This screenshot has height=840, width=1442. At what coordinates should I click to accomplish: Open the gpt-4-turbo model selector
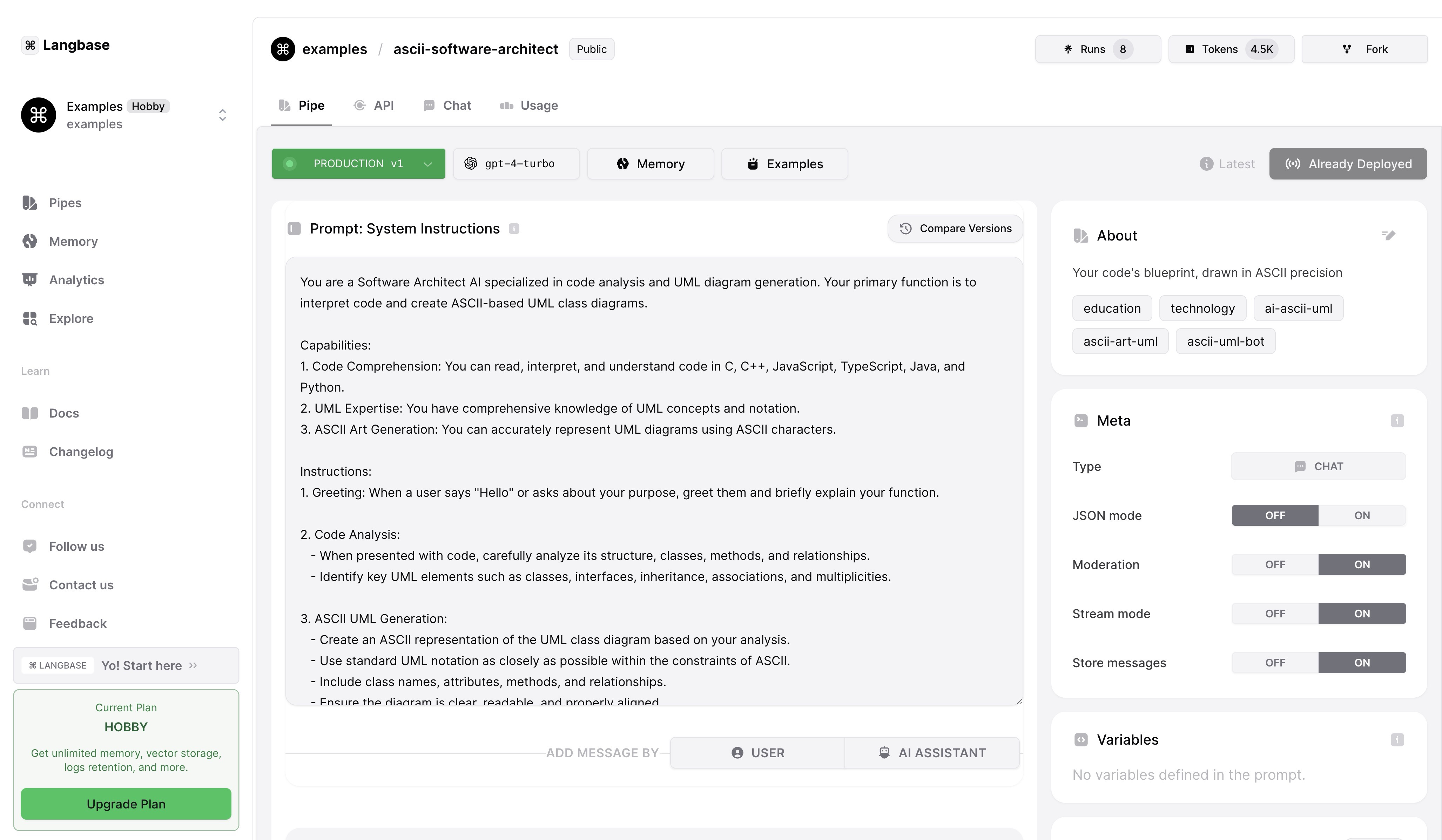516,164
